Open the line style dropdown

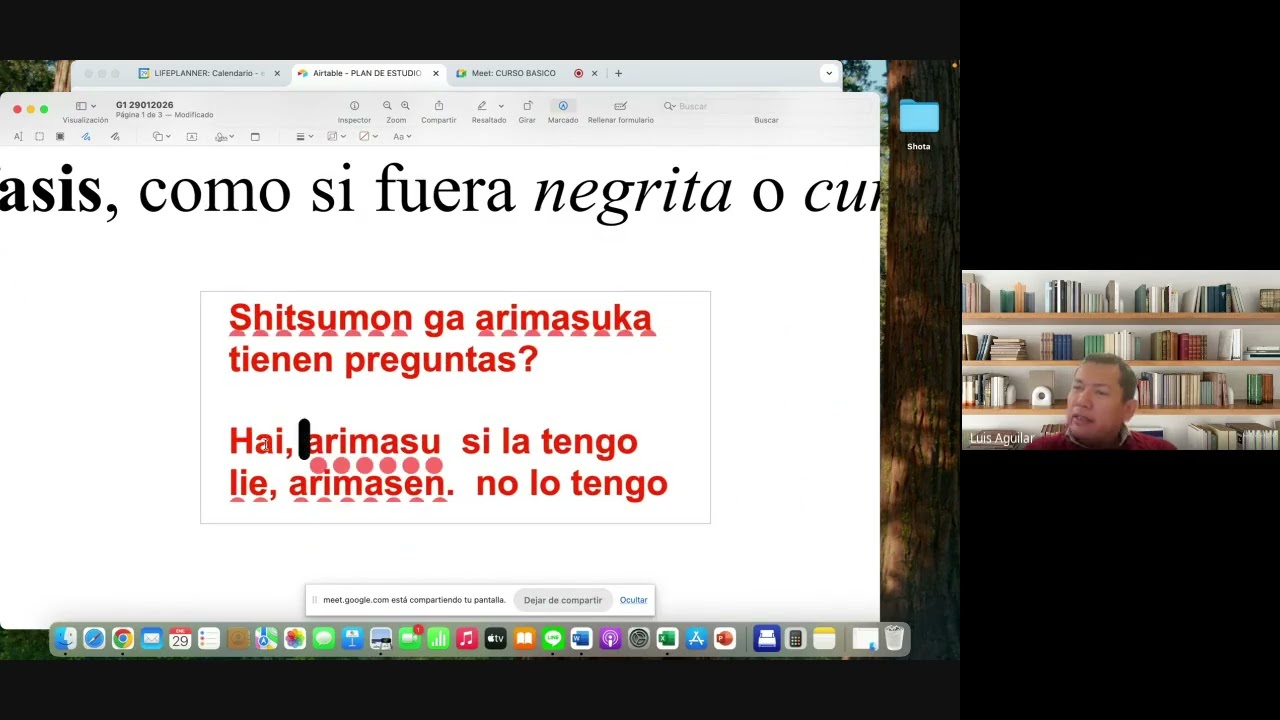tap(305, 136)
